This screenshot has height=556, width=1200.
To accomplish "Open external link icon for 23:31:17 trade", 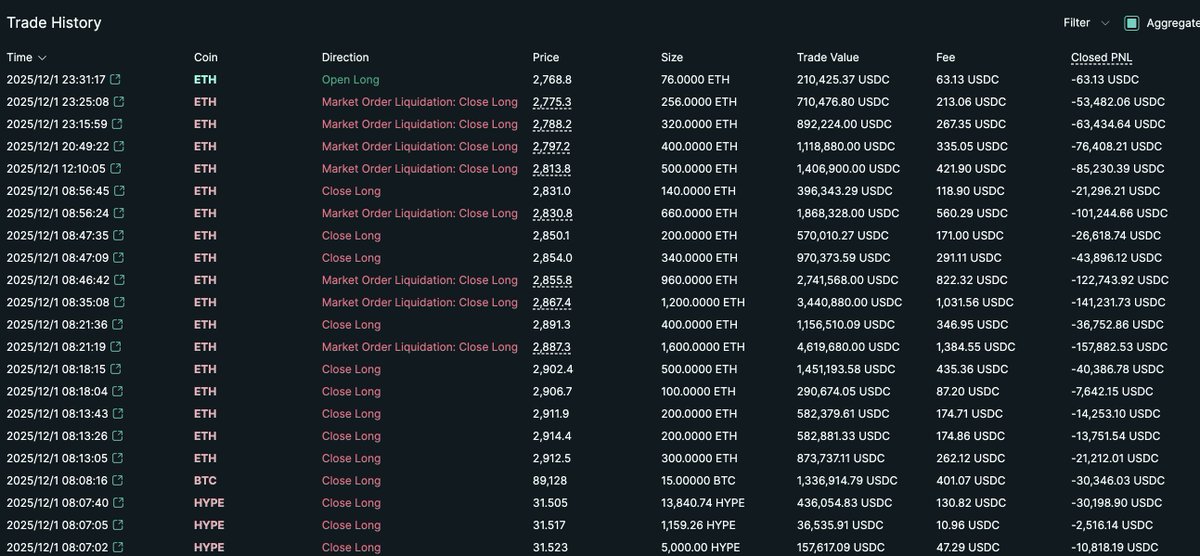I will 116,80.
